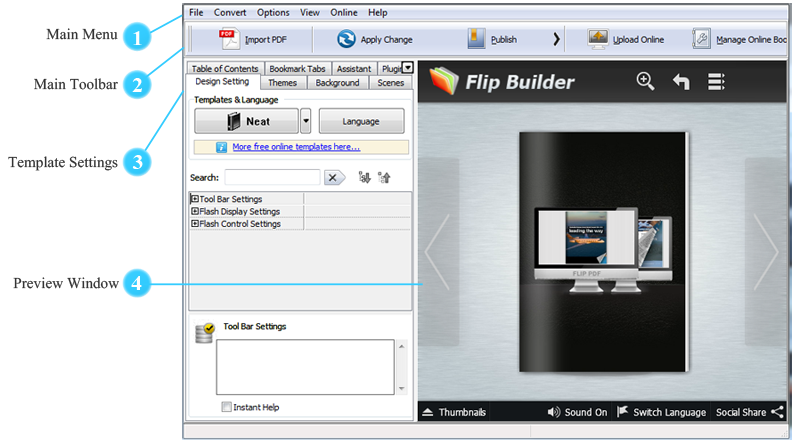800x445 pixels.
Task: Click the Neat template button
Action: coord(246,121)
